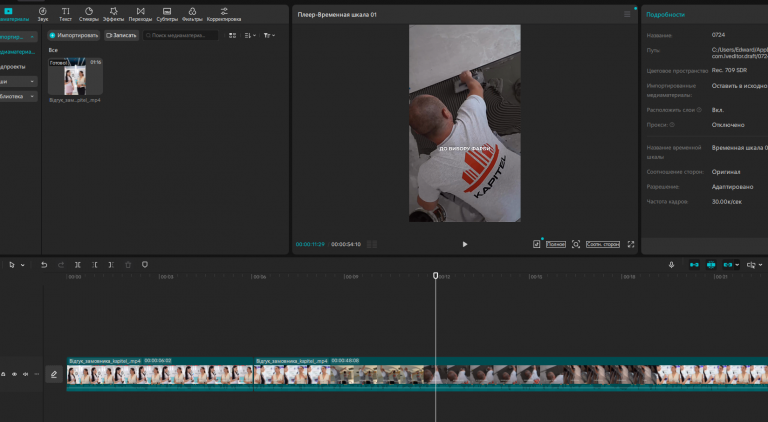Click the microphone voiceover record icon
The height and width of the screenshot is (422, 768).
[672, 265]
